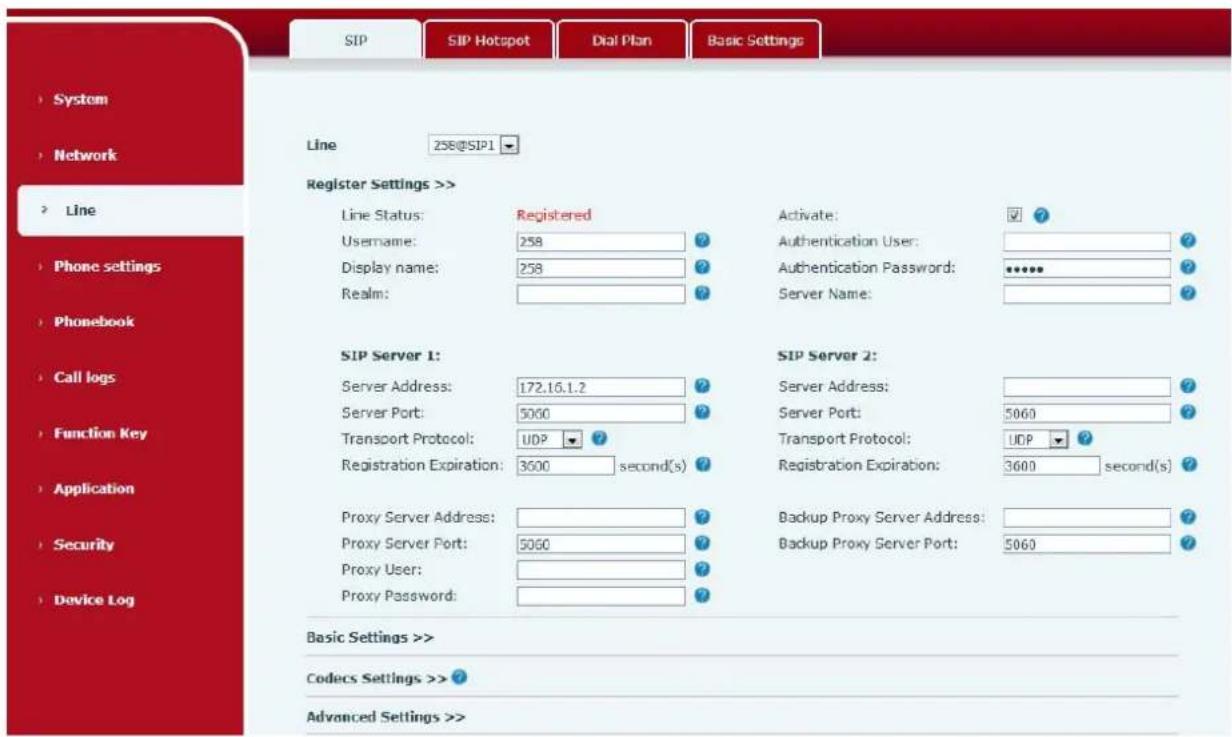Viewport: 1232px width, 737px height.
Task: Switch to the SIP Hotspot tab
Action: [x=488, y=41]
